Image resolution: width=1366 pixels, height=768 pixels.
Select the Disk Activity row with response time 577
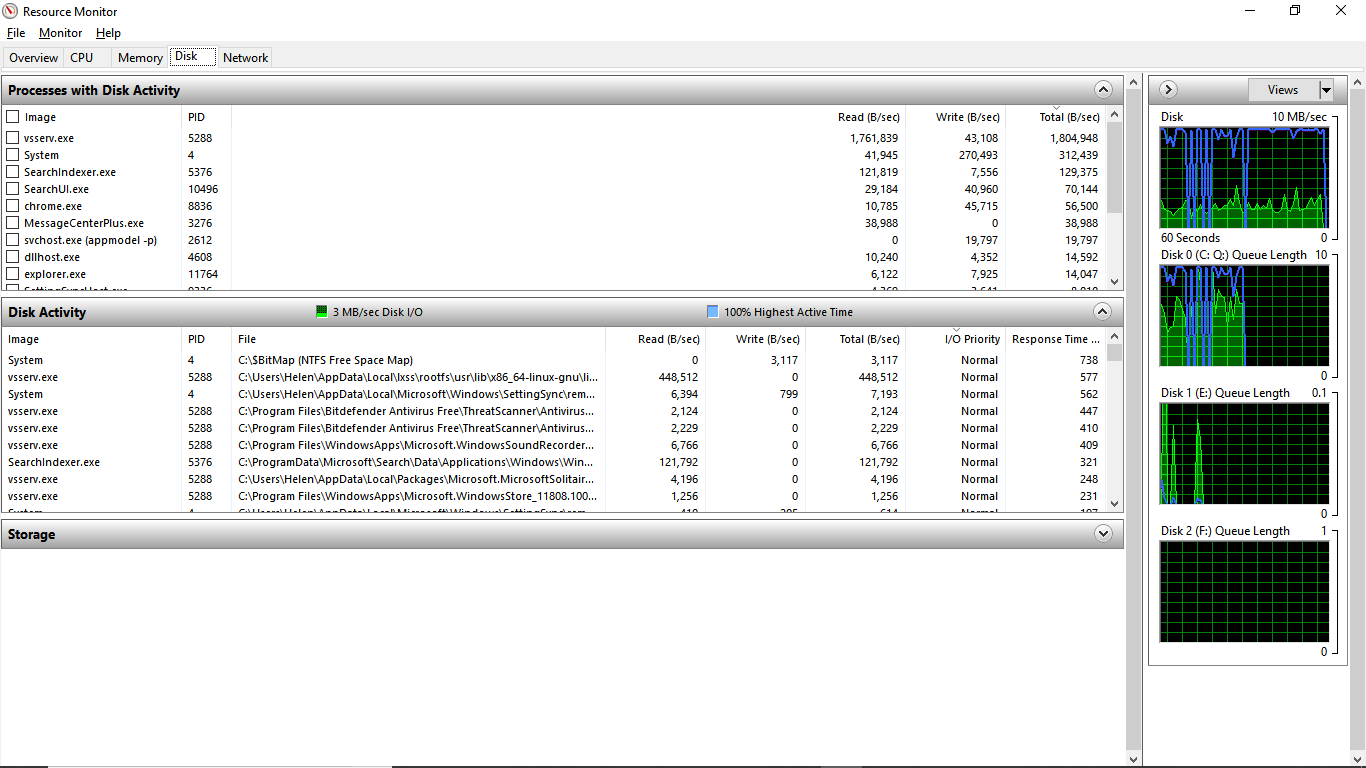553,377
